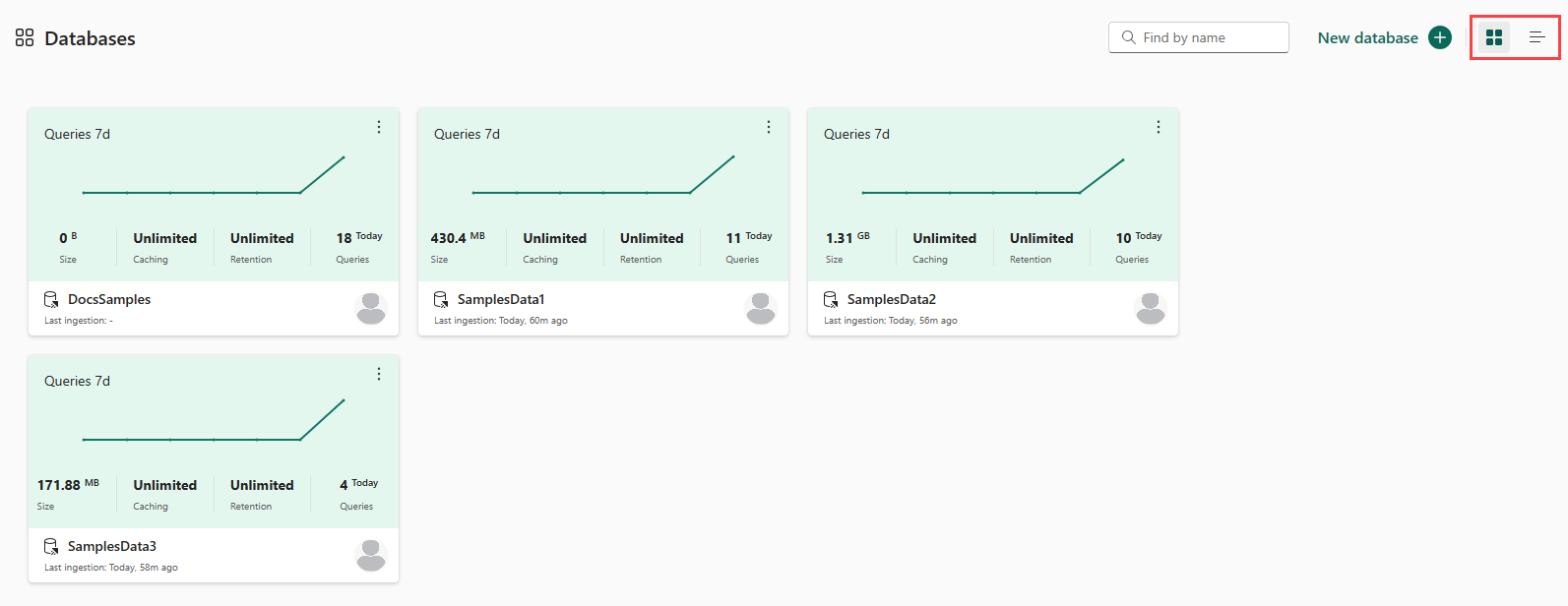The width and height of the screenshot is (1568, 606).
Task: Focus the Find by name search box
Action: (1198, 37)
